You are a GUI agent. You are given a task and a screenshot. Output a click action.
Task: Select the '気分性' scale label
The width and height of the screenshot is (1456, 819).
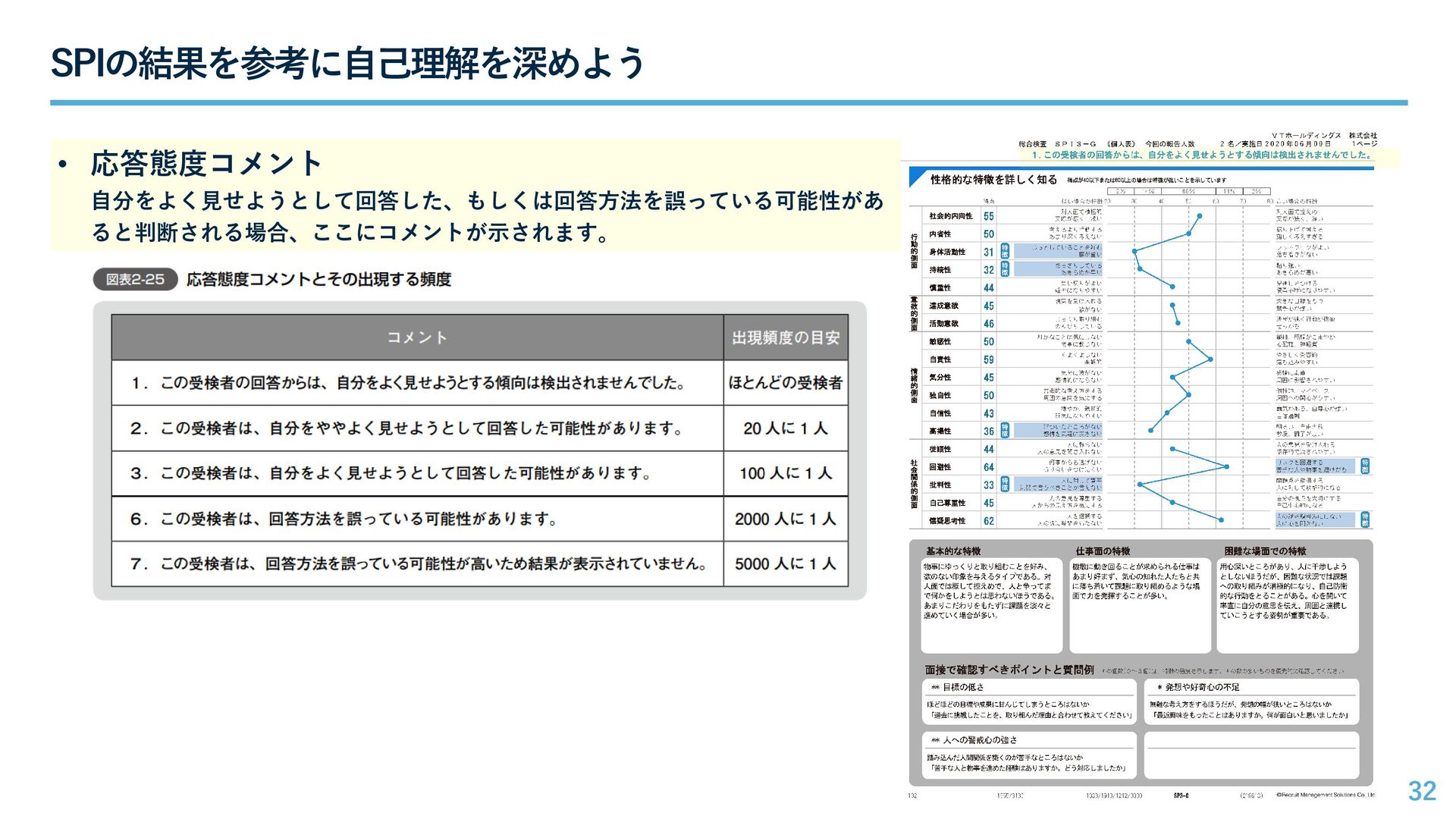940,378
